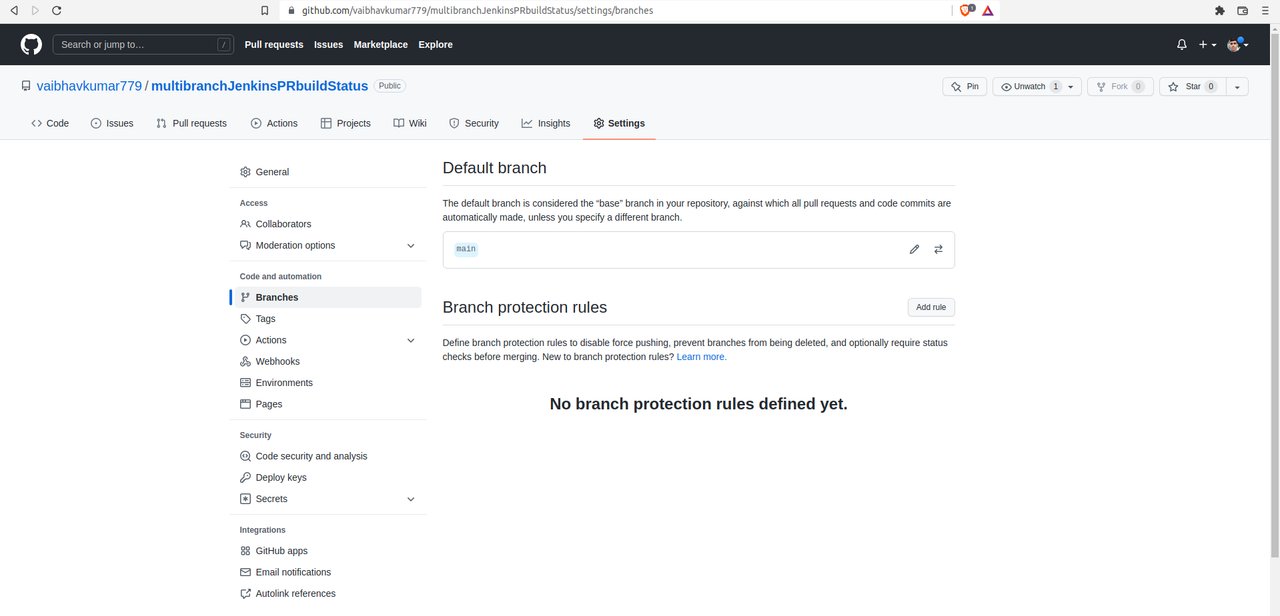Switch to the Insights tab

[x=545, y=123]
